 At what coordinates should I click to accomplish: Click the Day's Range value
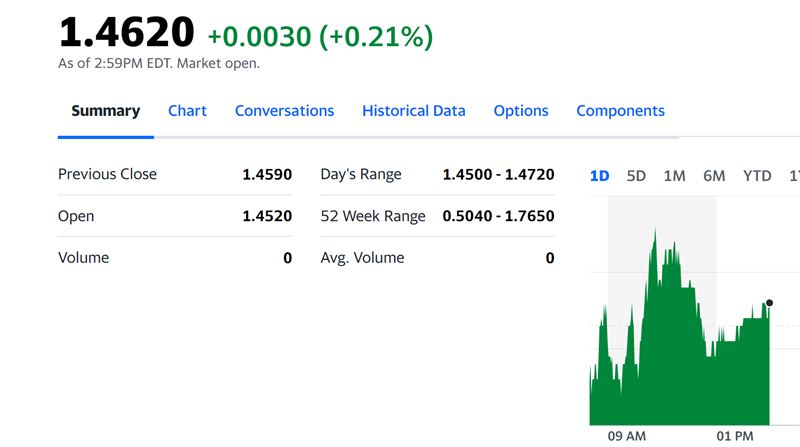[498, 175]
